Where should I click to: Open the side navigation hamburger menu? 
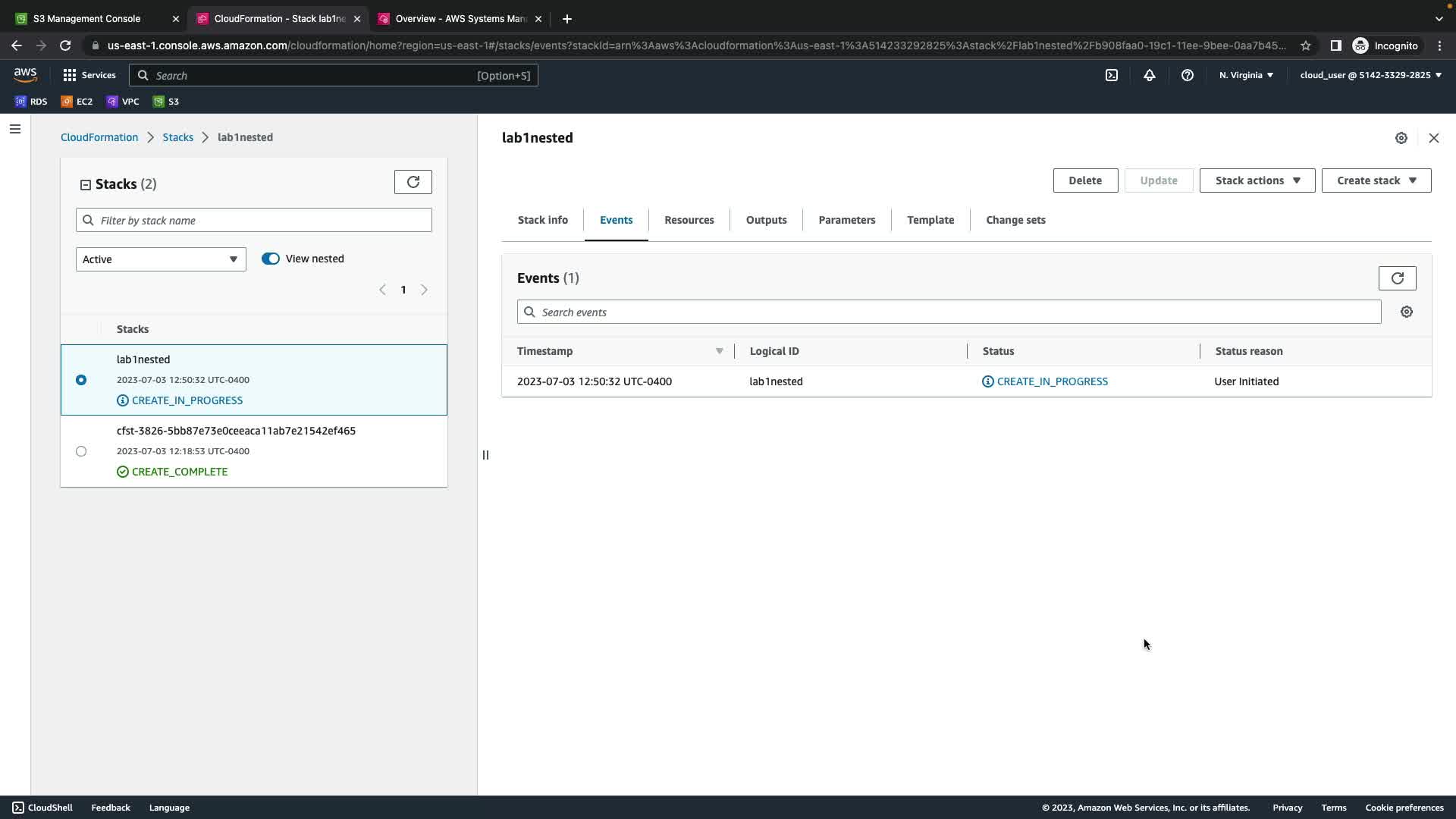click(x=14, y=129)
